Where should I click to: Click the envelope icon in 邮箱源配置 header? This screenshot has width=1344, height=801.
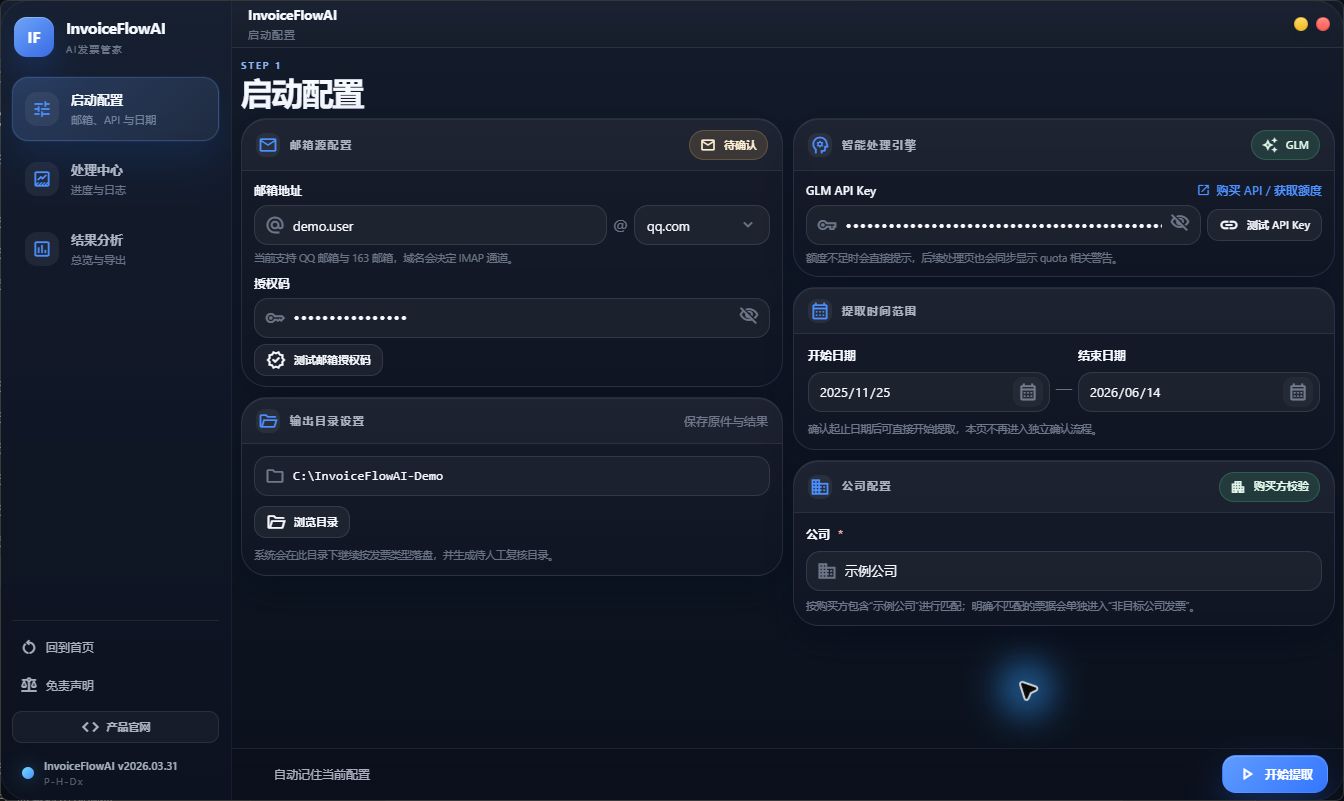click(267, 145)
